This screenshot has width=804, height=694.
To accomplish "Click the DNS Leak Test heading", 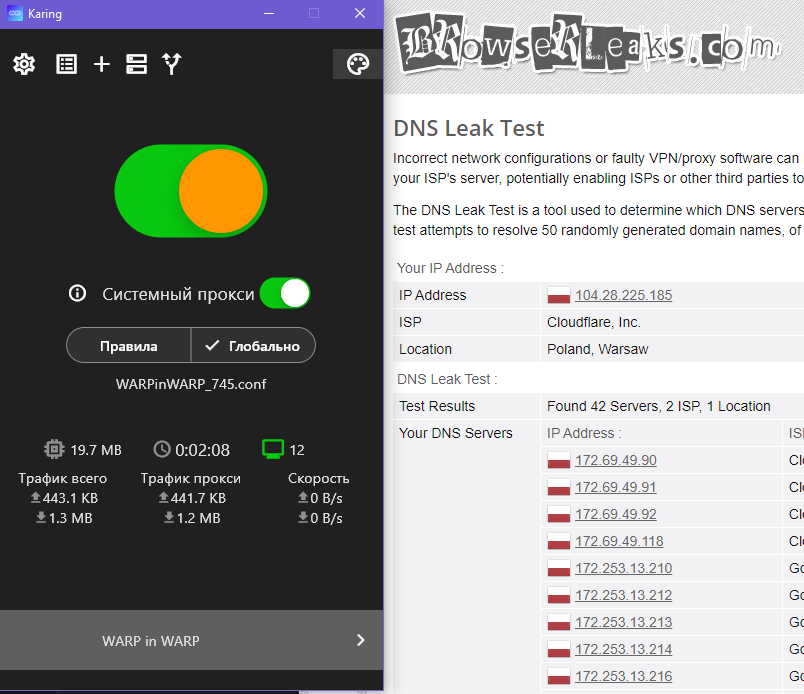I will pos(469,128).
